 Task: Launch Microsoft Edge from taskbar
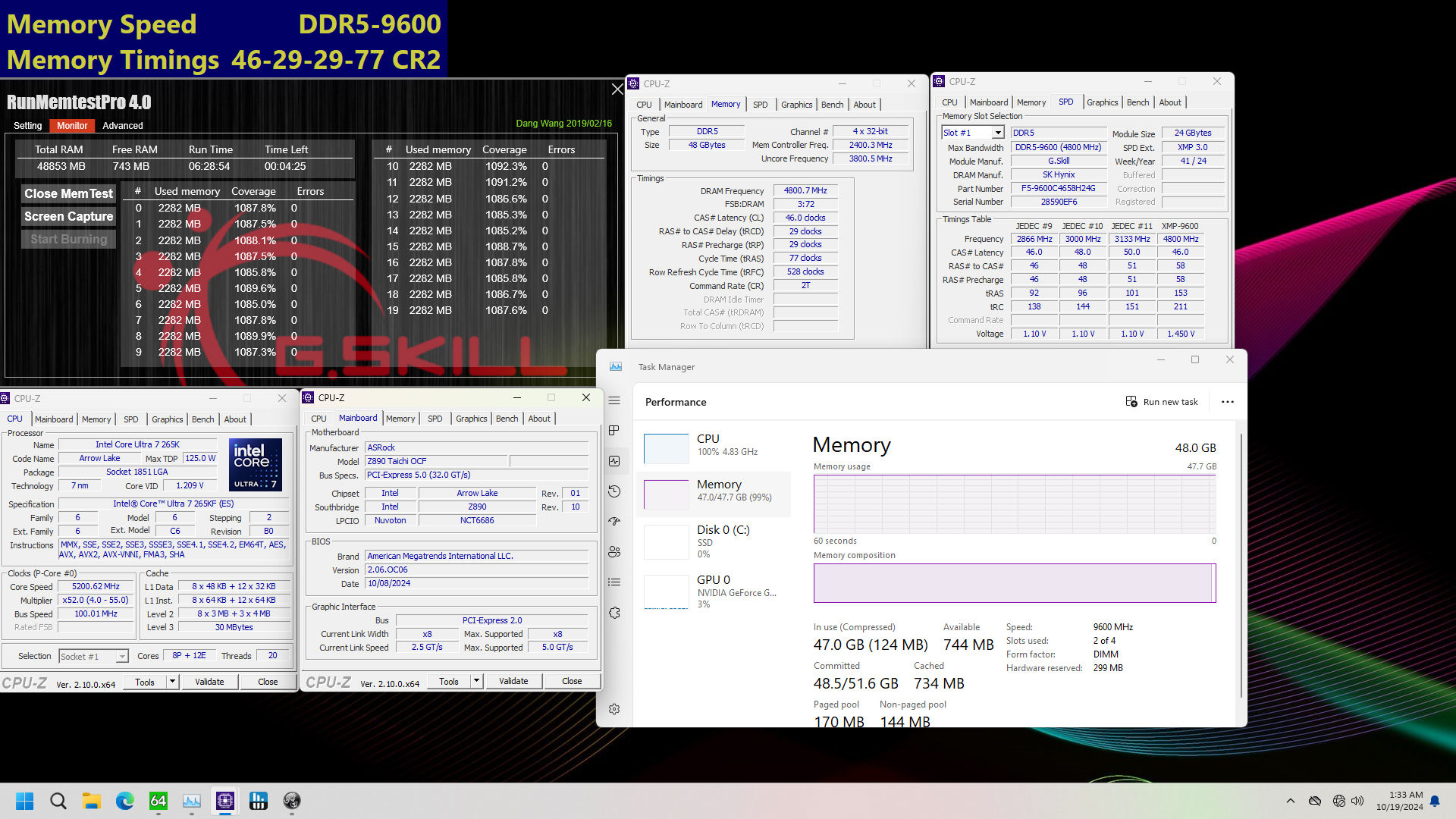(x=124, y=801)
